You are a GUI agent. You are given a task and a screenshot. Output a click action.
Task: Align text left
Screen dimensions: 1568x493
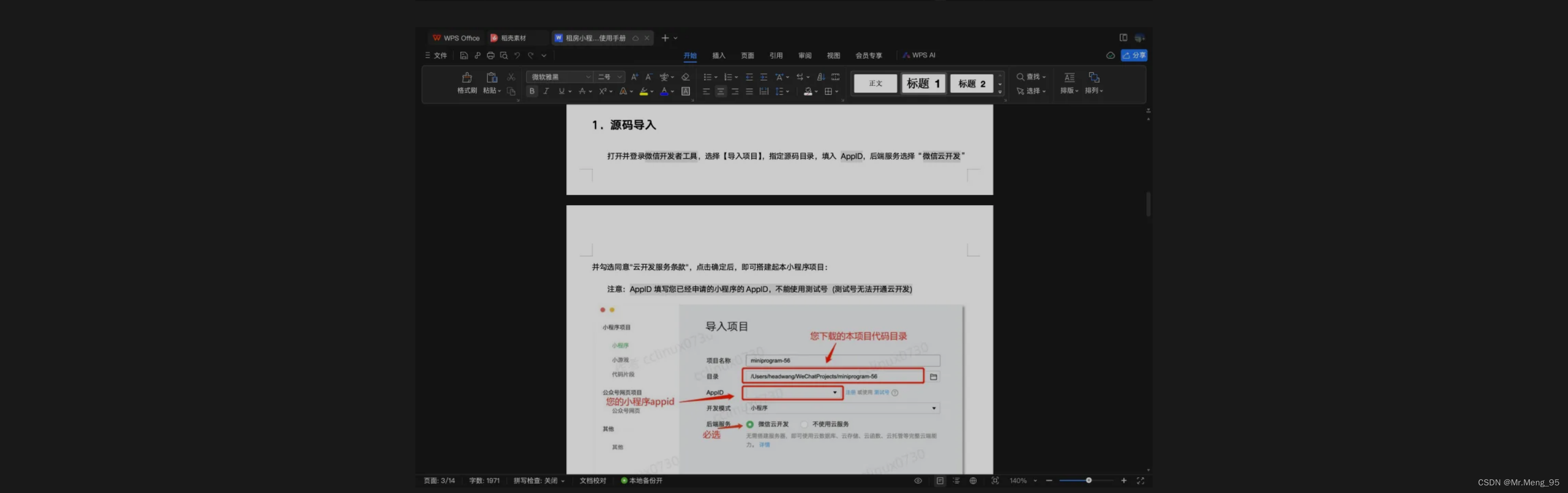pyautogui.click(x=706, y=91)
